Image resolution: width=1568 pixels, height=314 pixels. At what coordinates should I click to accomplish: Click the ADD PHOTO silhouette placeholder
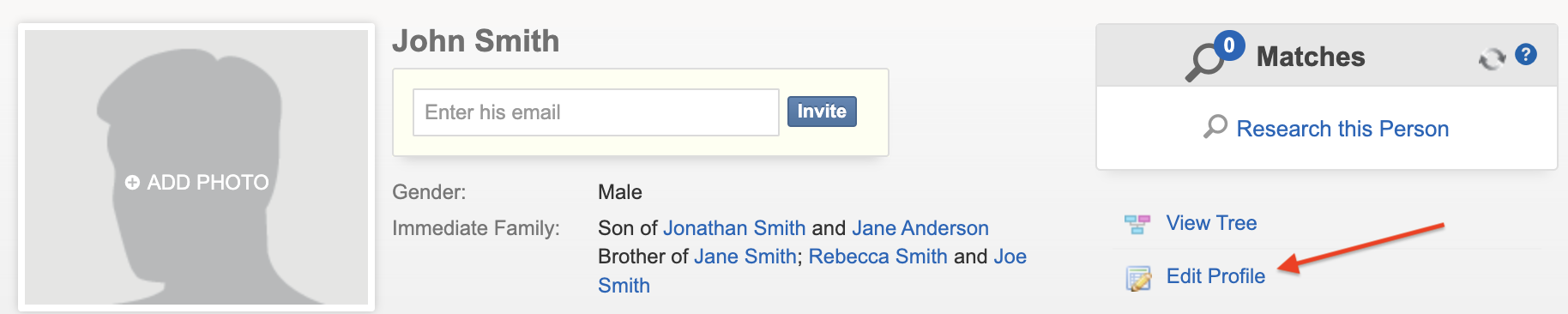(x=196, y=167)
